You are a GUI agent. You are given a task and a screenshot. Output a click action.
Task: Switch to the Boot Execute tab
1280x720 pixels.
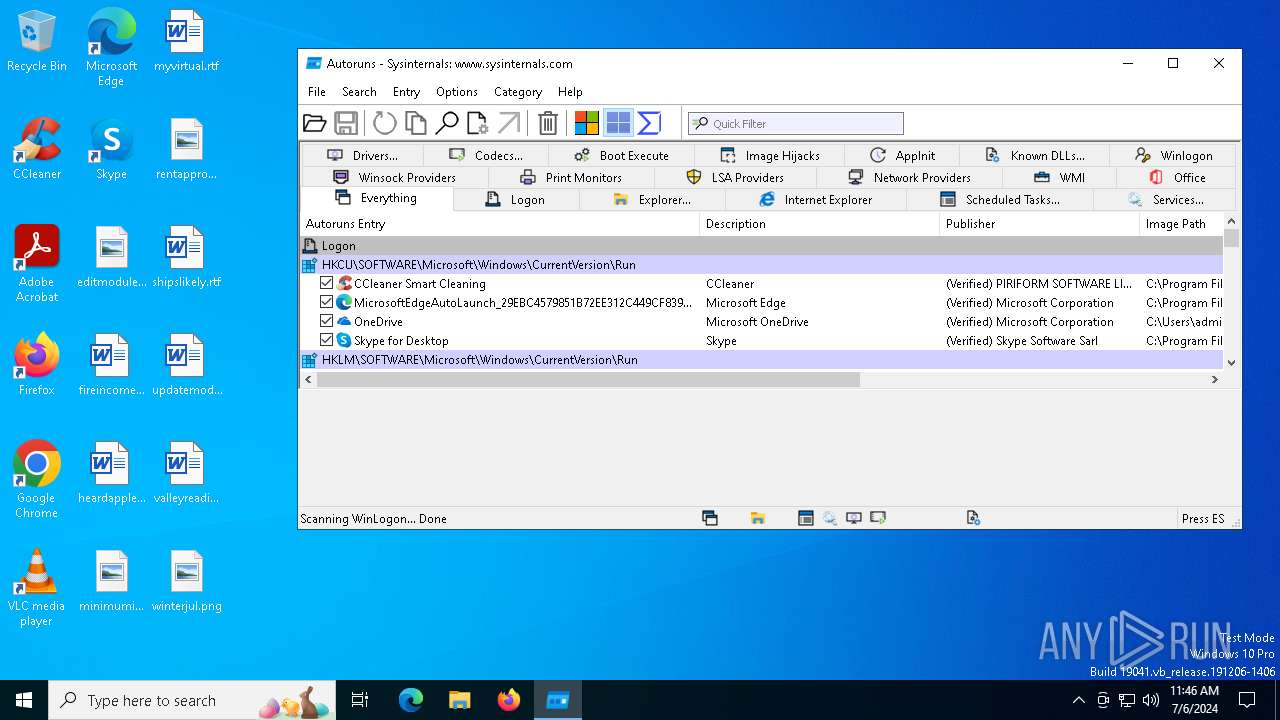point(622,155)
